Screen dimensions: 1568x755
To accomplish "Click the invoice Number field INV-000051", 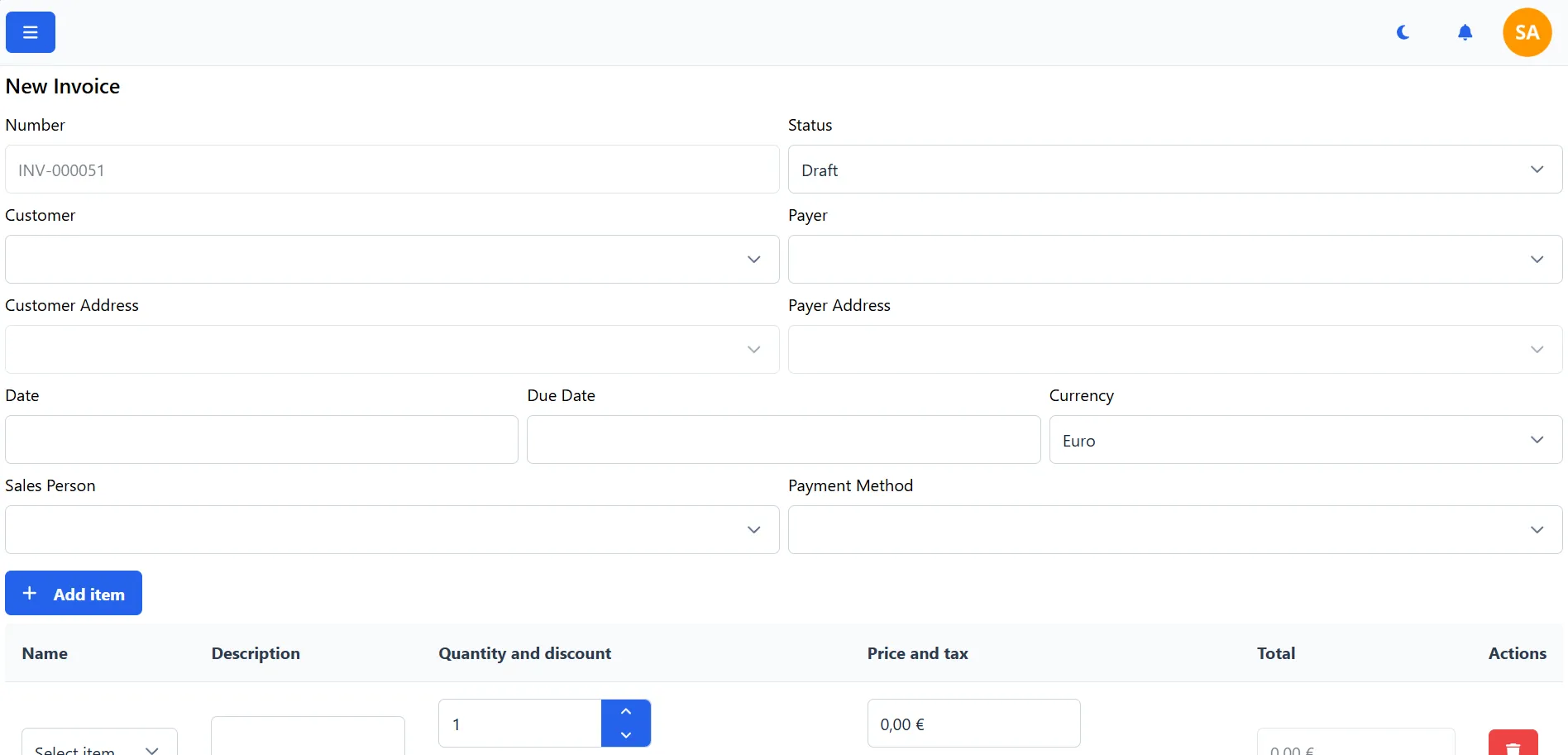I will 390,170.
